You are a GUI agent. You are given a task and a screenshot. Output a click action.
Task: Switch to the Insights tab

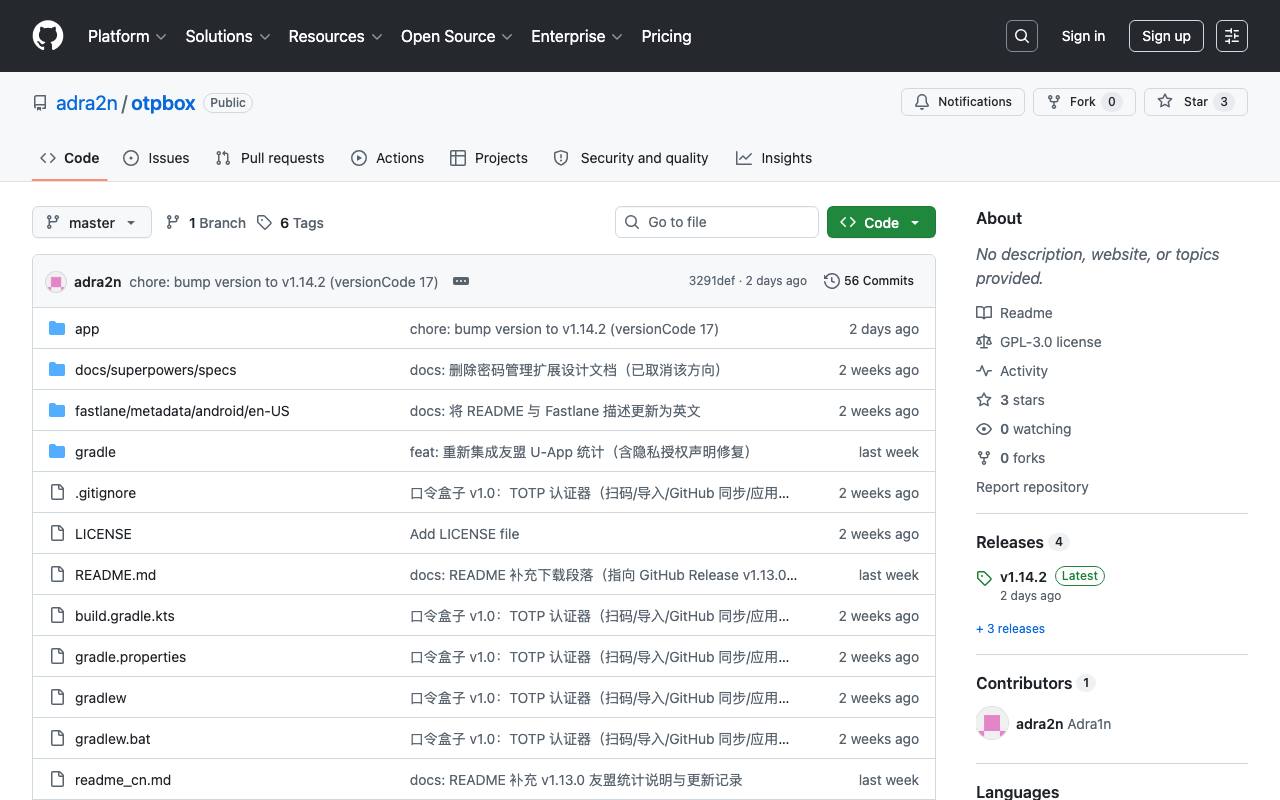tap(774, 158)
